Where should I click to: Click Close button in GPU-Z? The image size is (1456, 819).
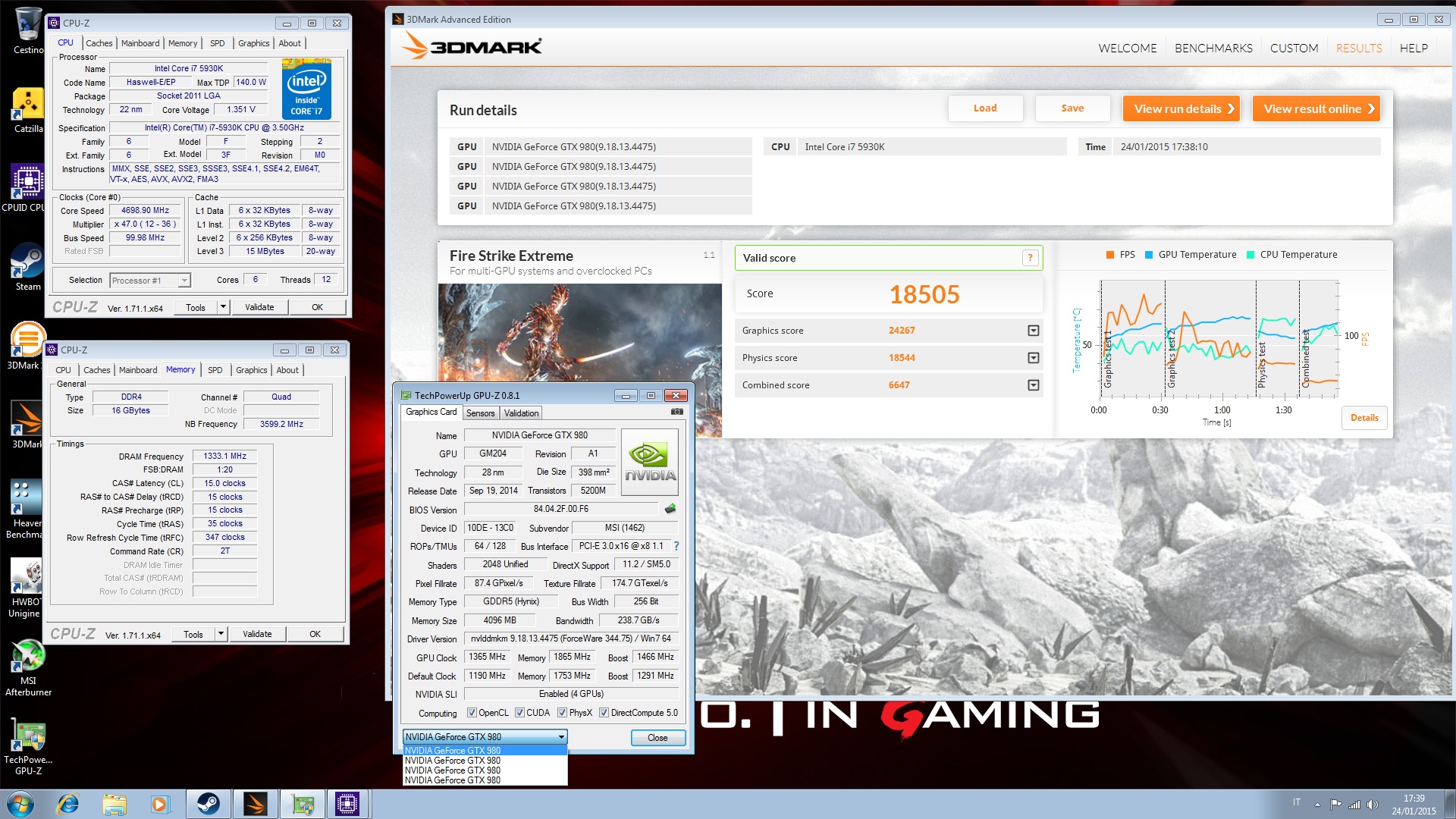tap(657, 738)
